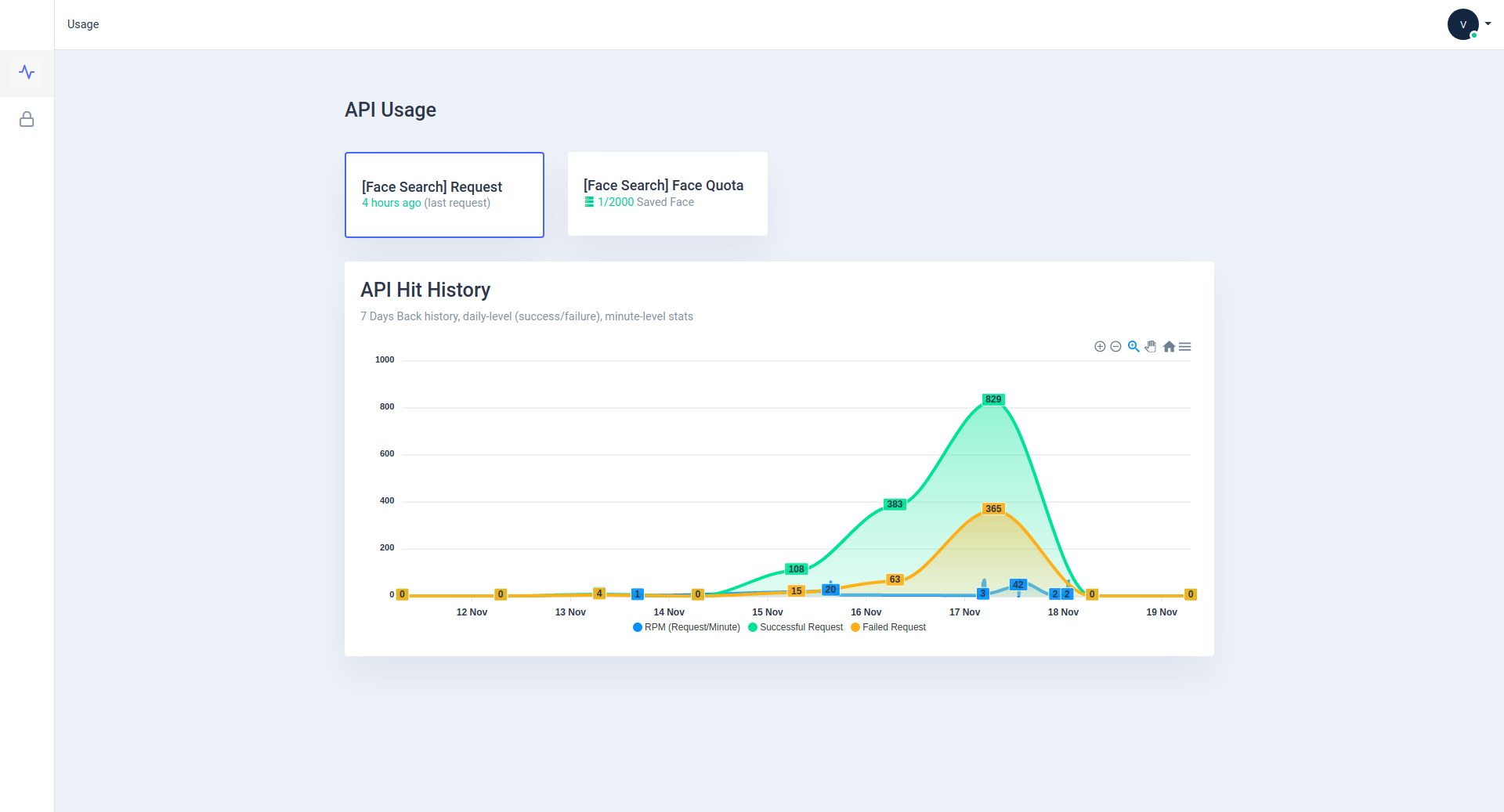Select the [Face Search] Face Quota card
This screenshot has height=812, width=1504.
click(667, 193)
